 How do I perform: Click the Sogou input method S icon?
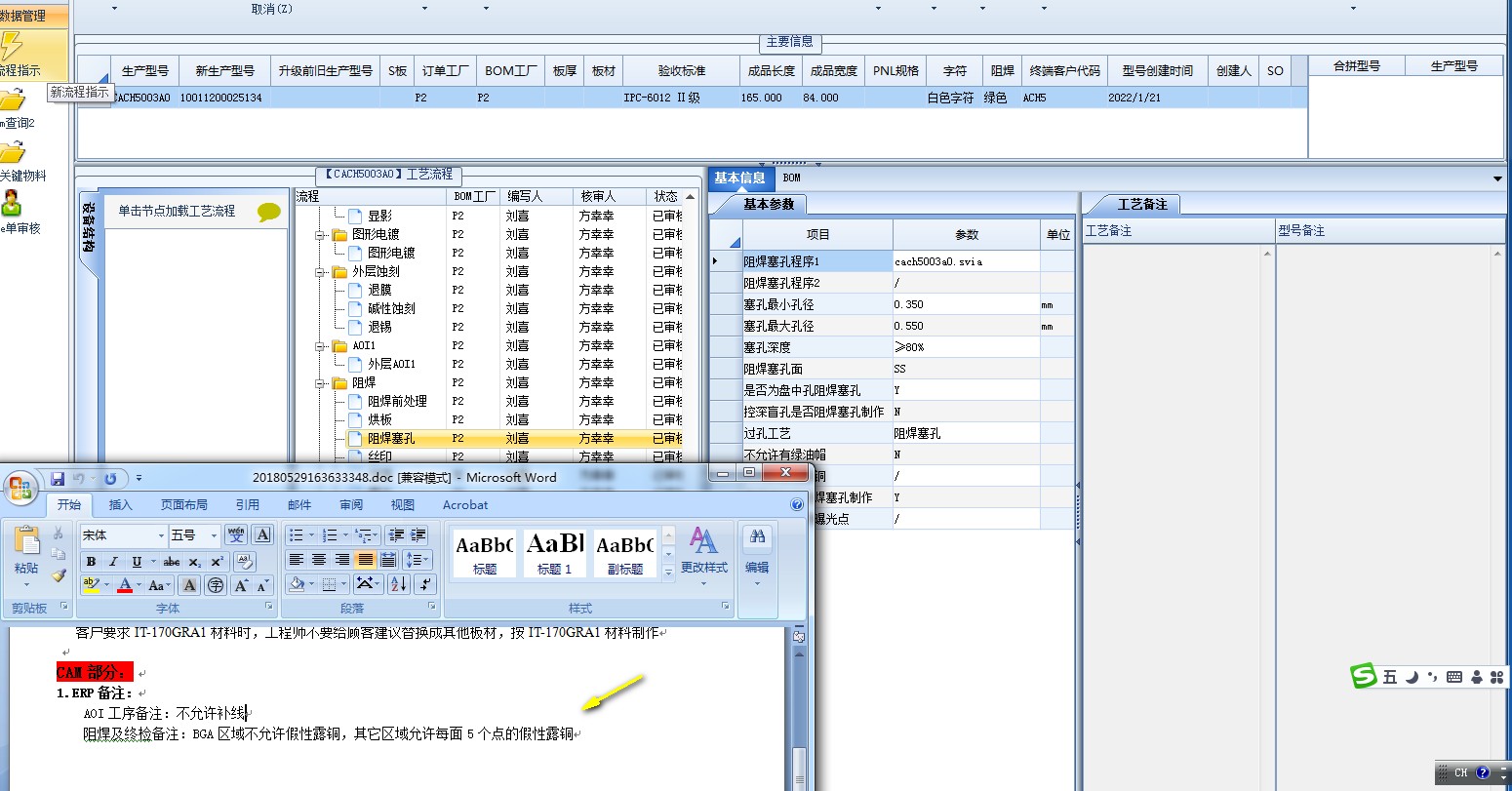pos(1364,676)
